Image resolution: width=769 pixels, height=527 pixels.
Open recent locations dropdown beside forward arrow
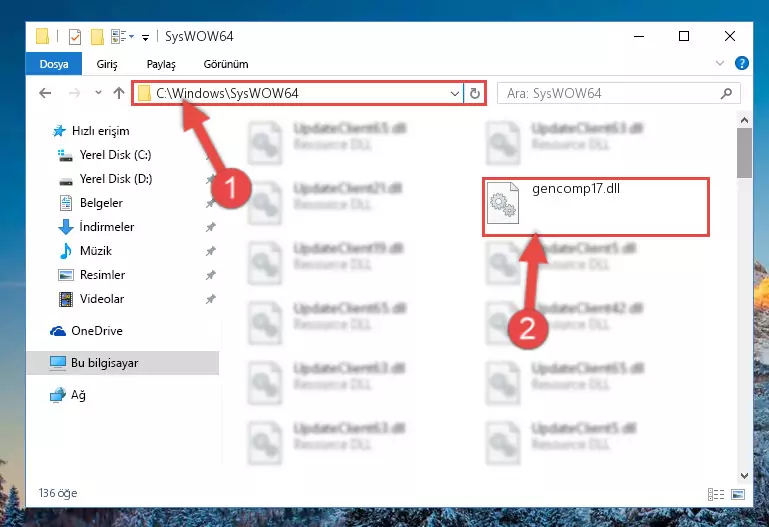tap(98, 93)
